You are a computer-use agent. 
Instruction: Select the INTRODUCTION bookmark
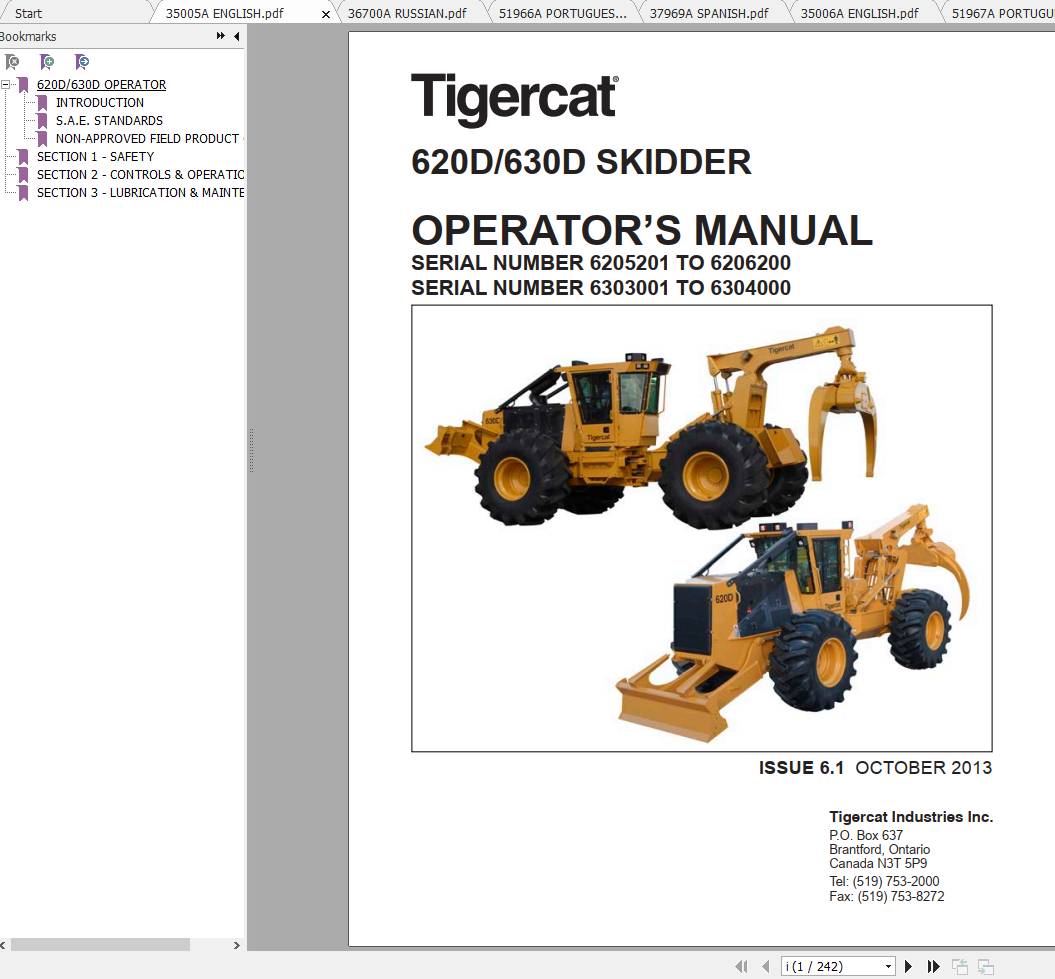click(99, 102)
